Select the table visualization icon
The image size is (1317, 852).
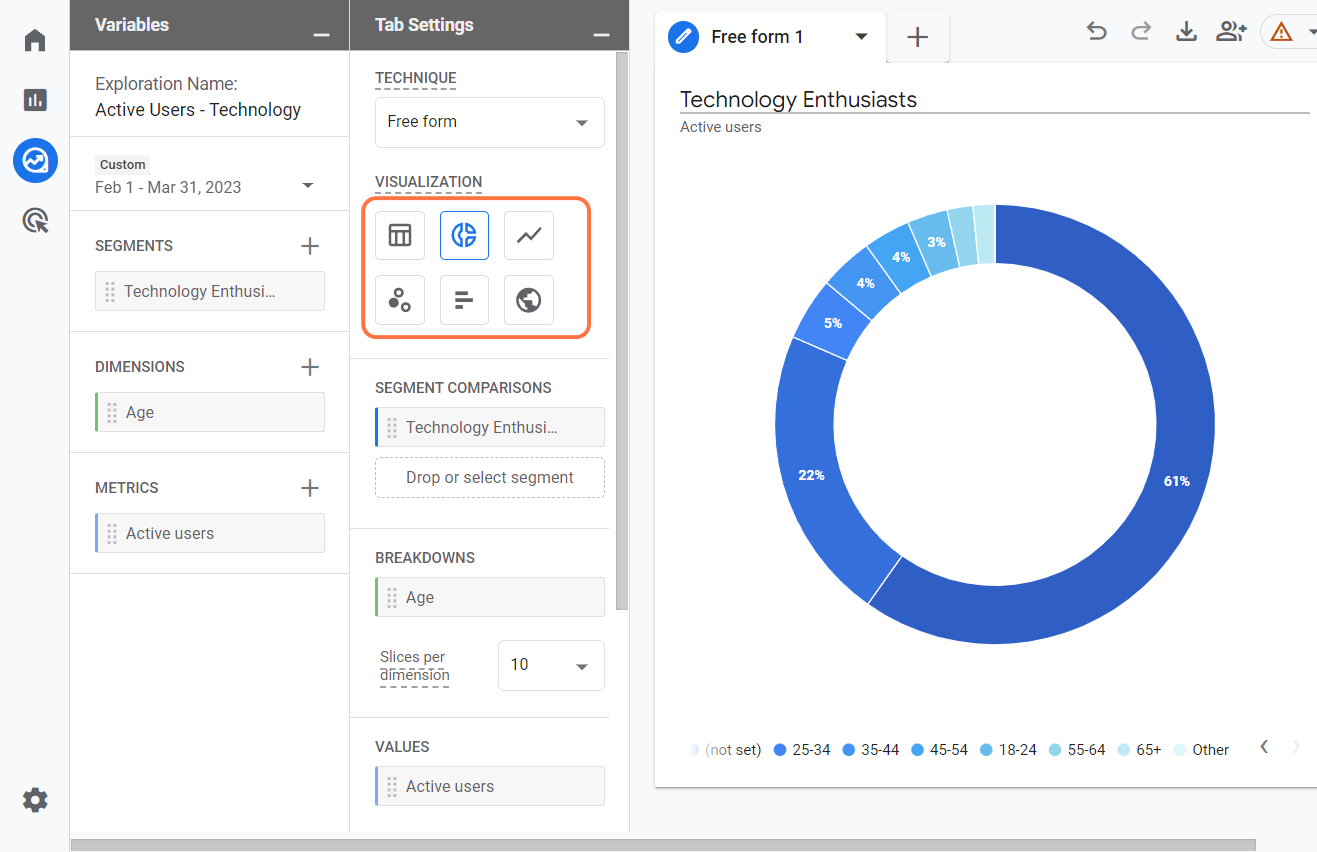[400, 236]
